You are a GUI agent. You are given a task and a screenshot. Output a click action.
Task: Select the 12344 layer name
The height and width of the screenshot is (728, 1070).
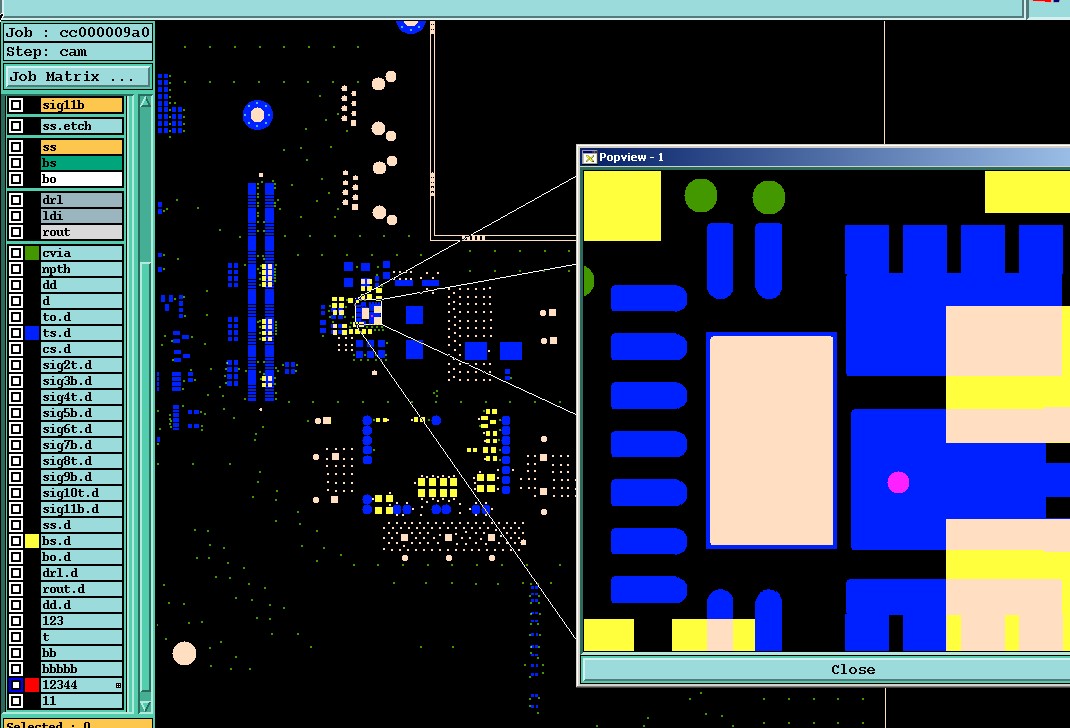pos(82,685)
